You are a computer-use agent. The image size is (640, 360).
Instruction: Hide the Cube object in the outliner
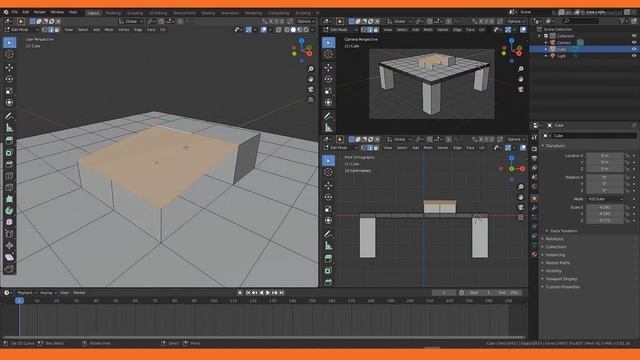(634, 49)
